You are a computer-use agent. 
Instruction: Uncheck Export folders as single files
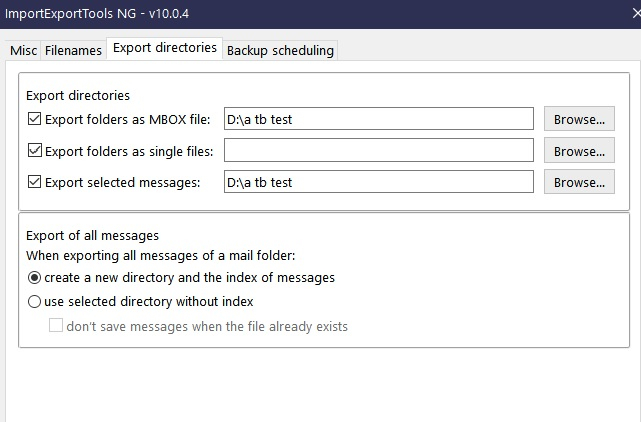pyautogui.click(x=35, y=151)
